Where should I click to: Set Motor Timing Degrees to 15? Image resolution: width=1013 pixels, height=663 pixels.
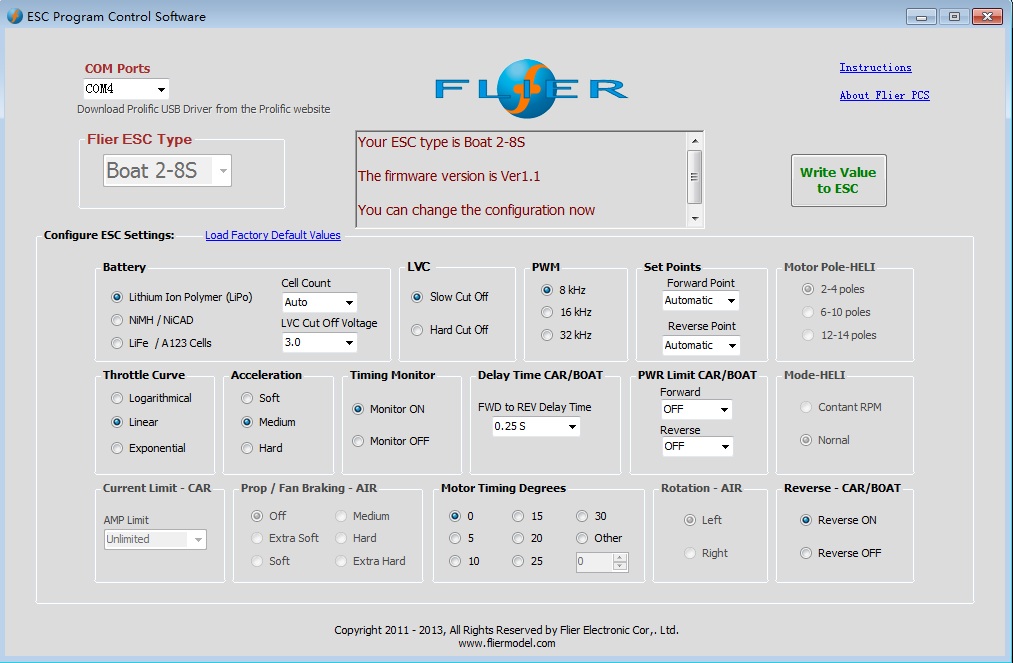[527, 516]
